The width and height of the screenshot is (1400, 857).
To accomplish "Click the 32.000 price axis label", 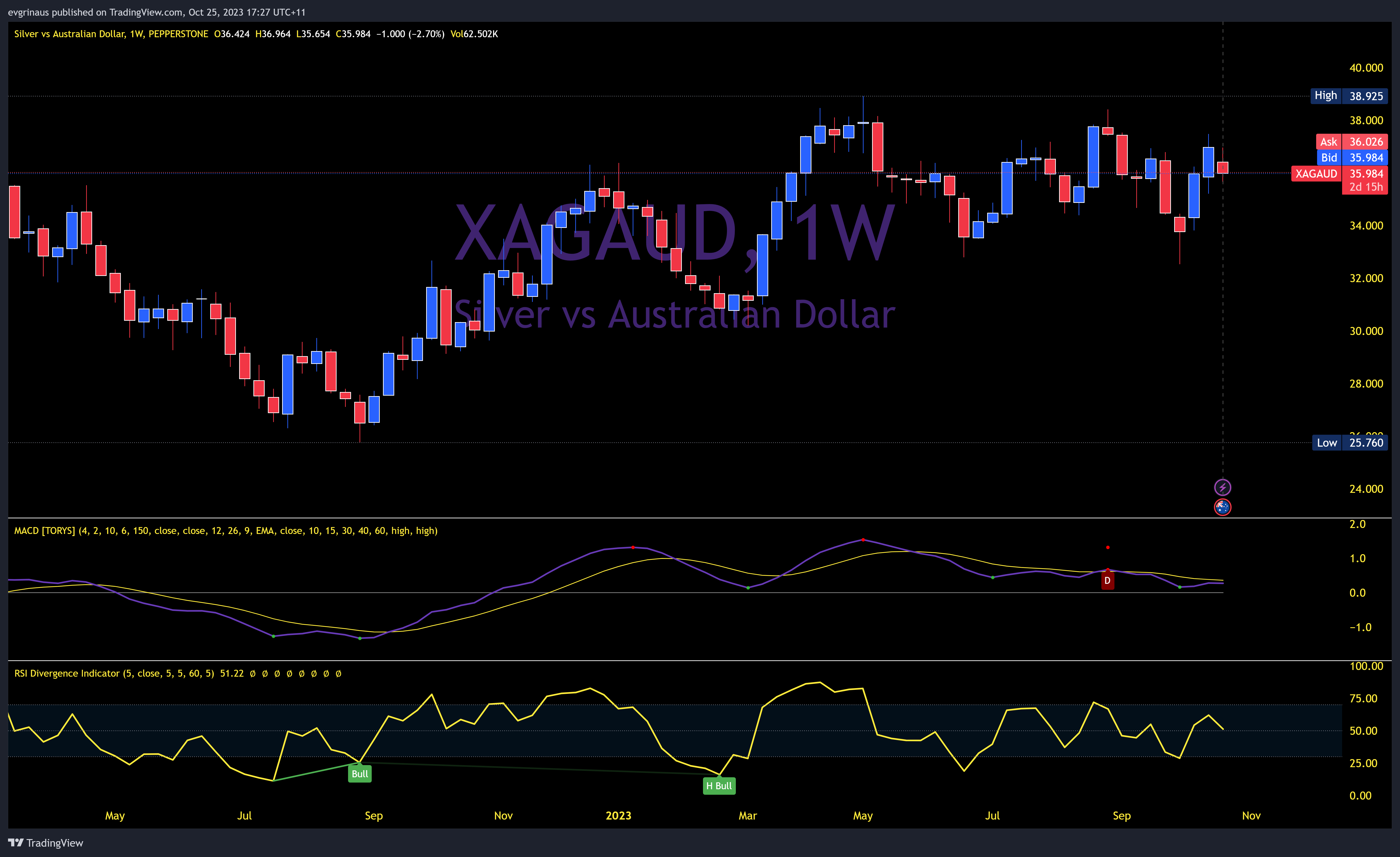I will (1366, 278).
